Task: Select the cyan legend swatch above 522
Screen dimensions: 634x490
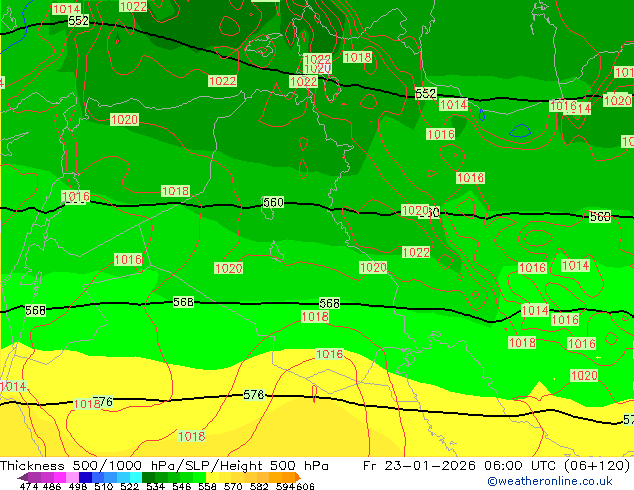Action: 136,477
